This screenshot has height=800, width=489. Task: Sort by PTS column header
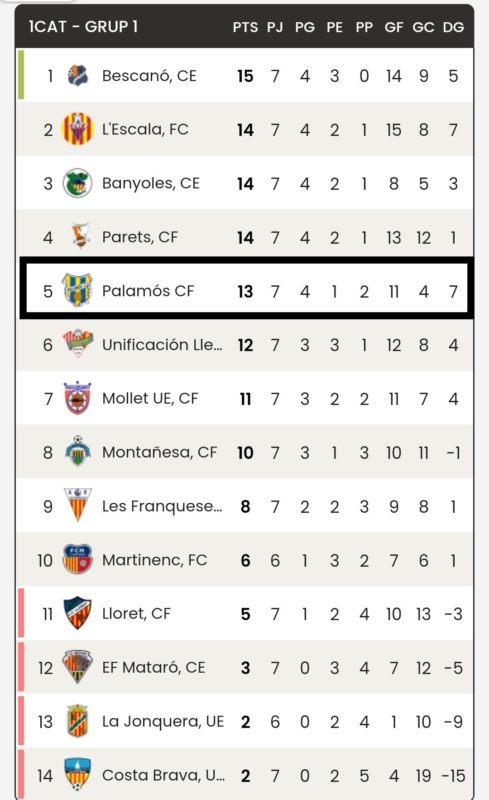pyautogui.click(x=245, y=27)
